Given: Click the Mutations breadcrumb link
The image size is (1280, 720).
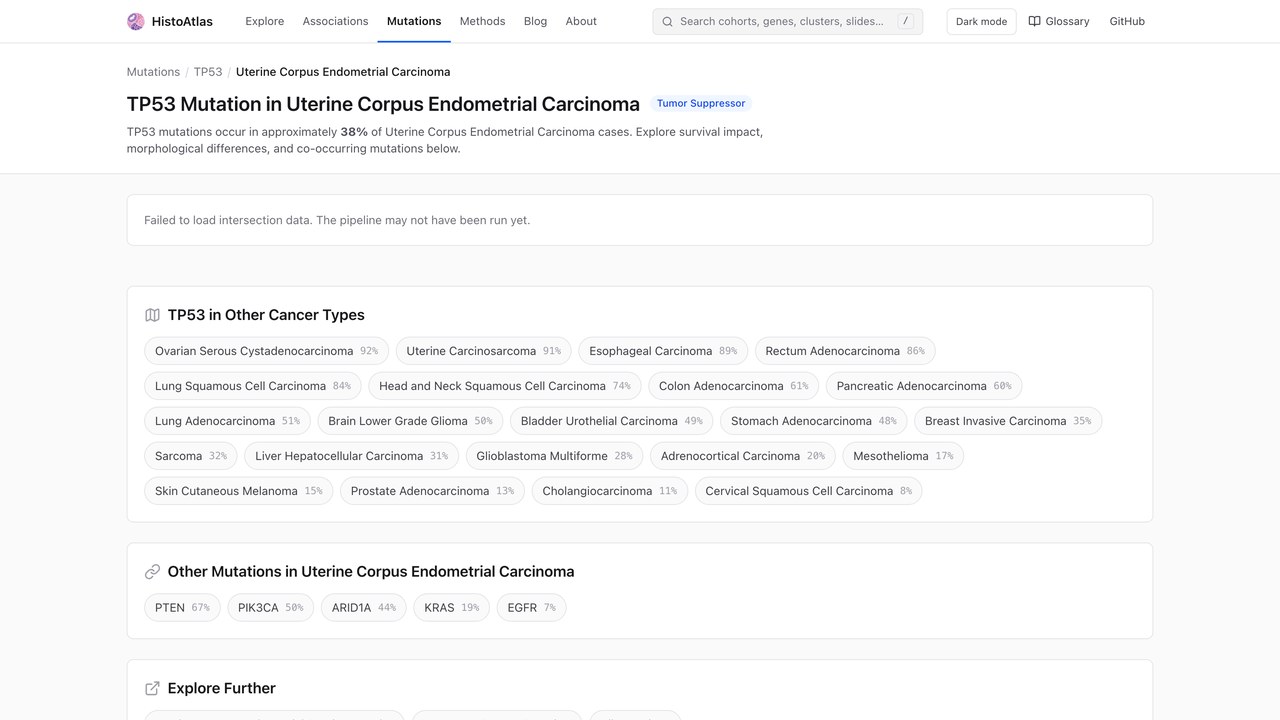Looking at the screenshot, I should pyautogui.click(x=153, y=72).
